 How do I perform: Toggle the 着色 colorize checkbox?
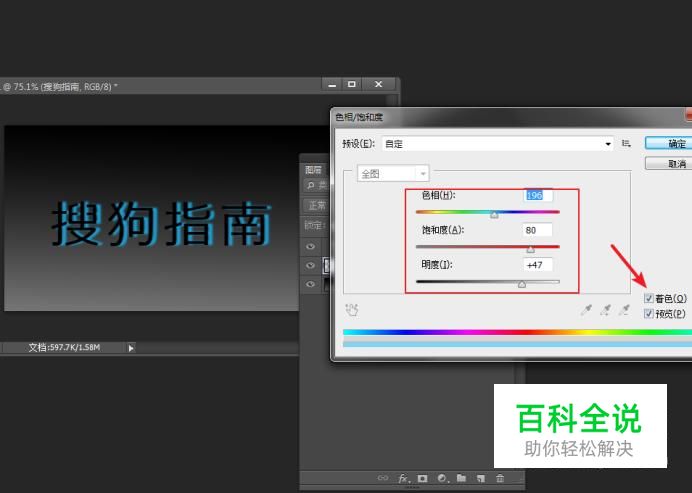point(648,298)
